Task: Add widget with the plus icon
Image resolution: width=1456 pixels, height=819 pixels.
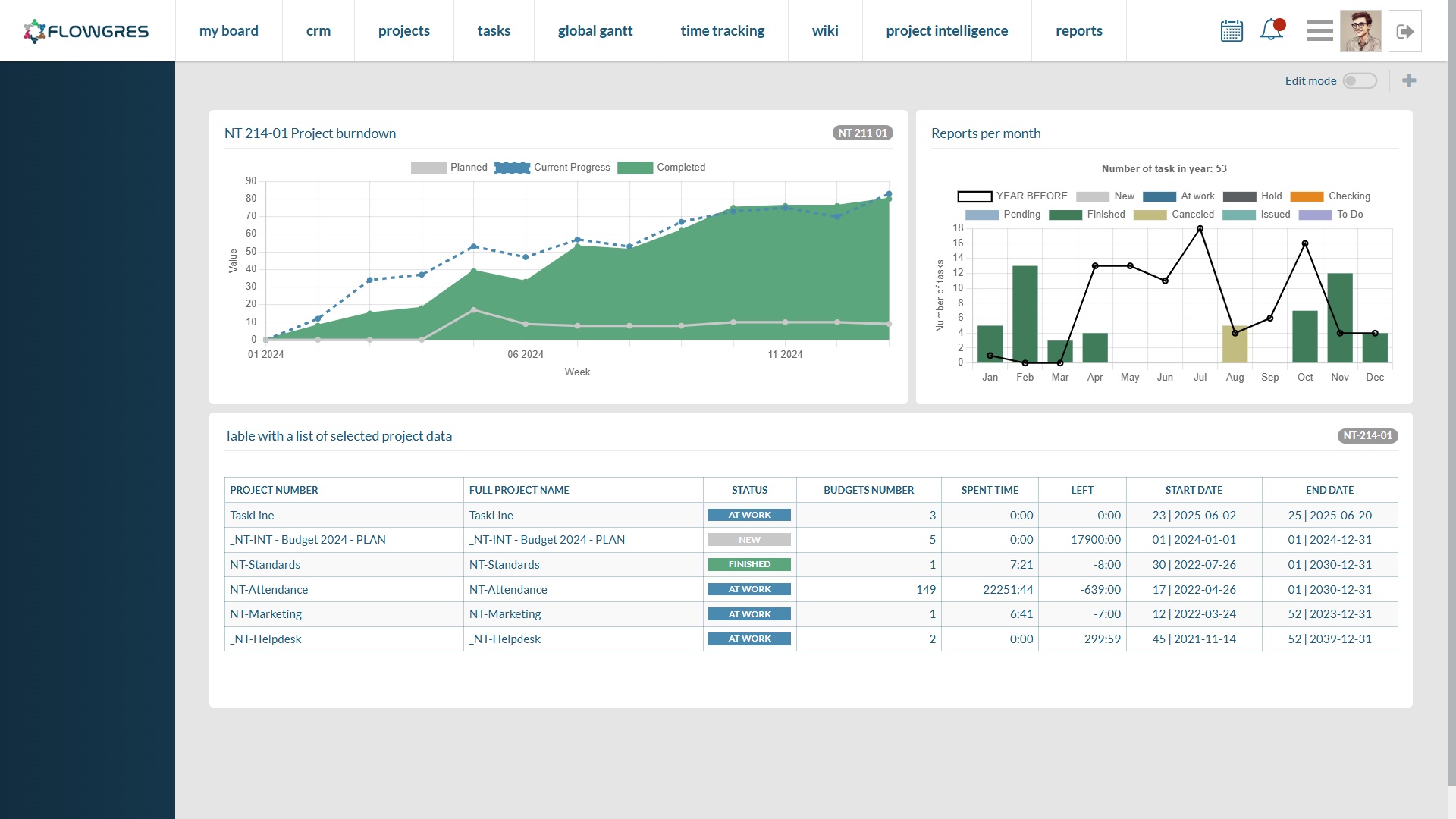Action: point(1409,80)
